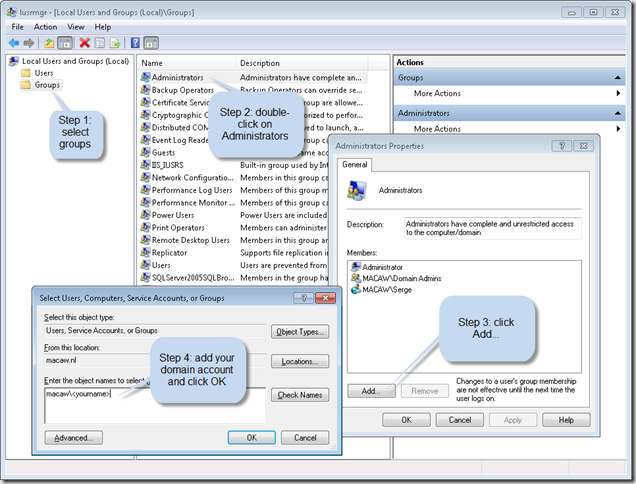Click the Export List toolbar icon
Screen dimensions: 636x484
pos(115,43)
